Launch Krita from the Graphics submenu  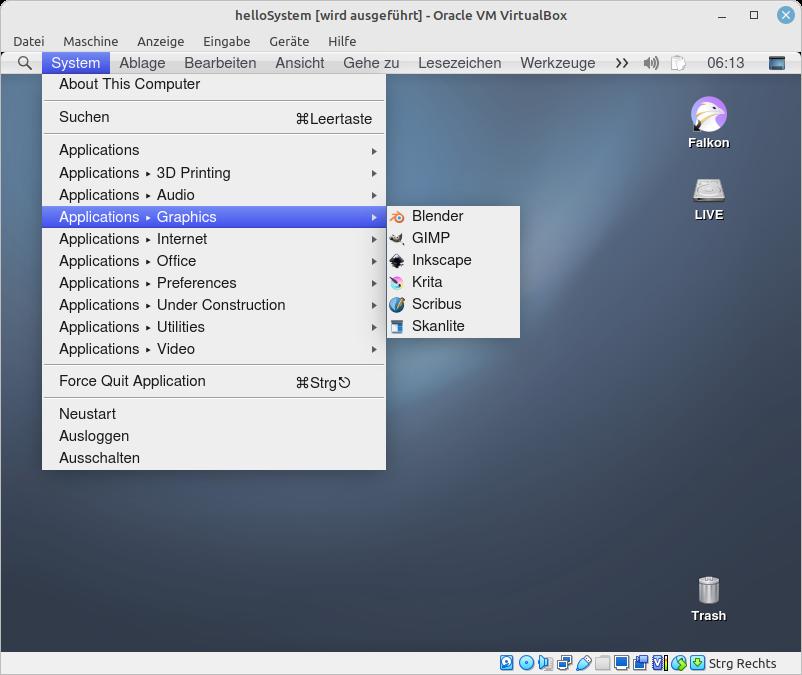point(426,281)
